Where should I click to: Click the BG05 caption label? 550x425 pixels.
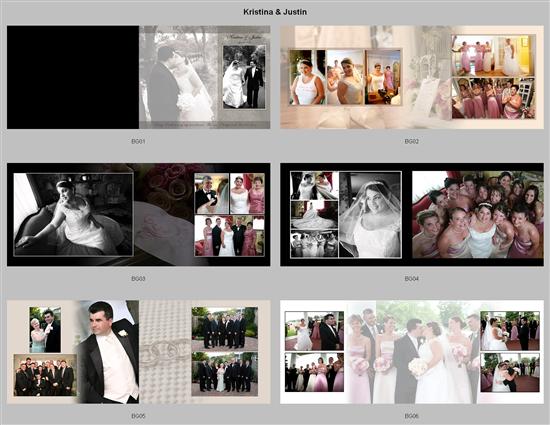coord(138,416)
